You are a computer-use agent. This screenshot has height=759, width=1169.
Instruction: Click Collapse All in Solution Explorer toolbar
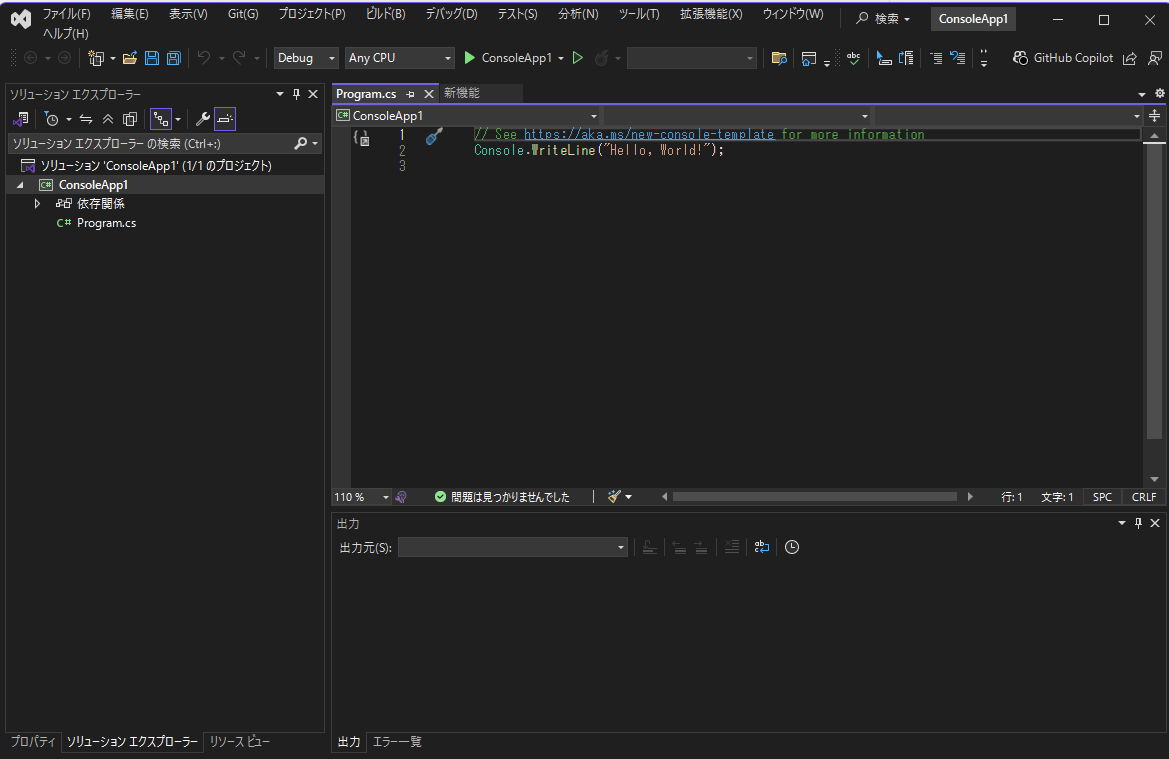pos(108,119)
